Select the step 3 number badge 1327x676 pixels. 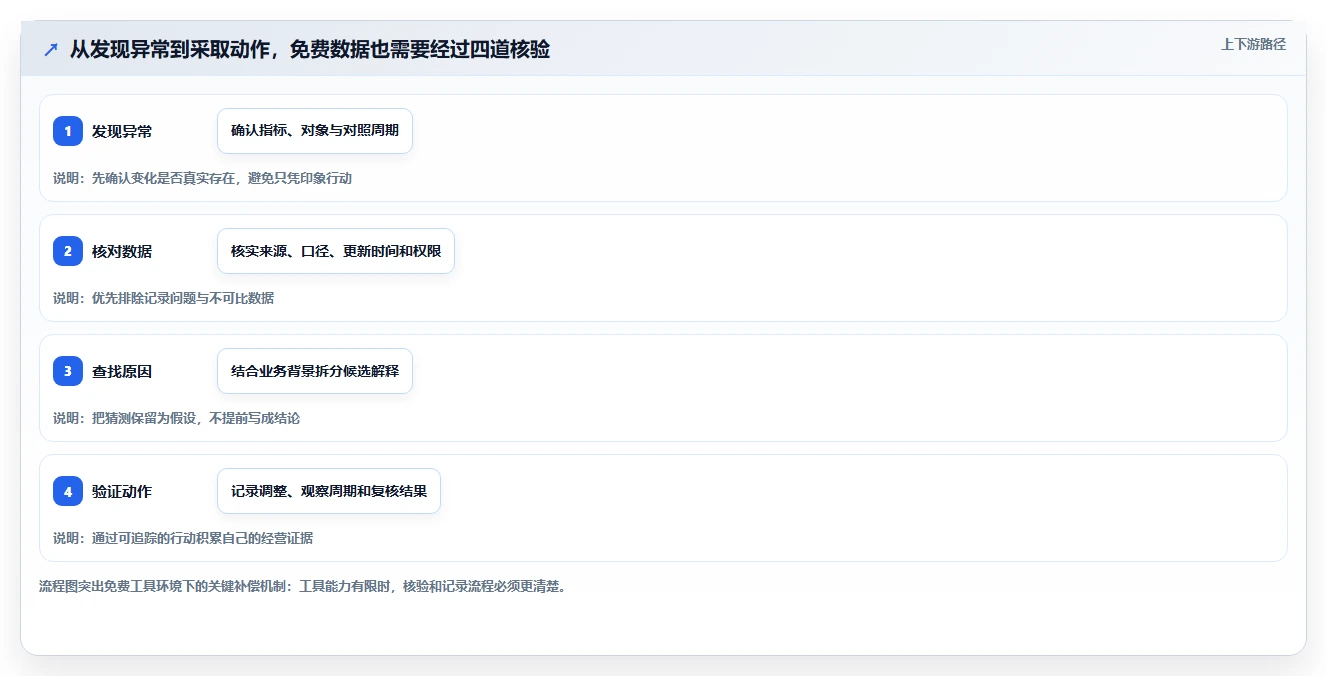[x=68, y=371]
